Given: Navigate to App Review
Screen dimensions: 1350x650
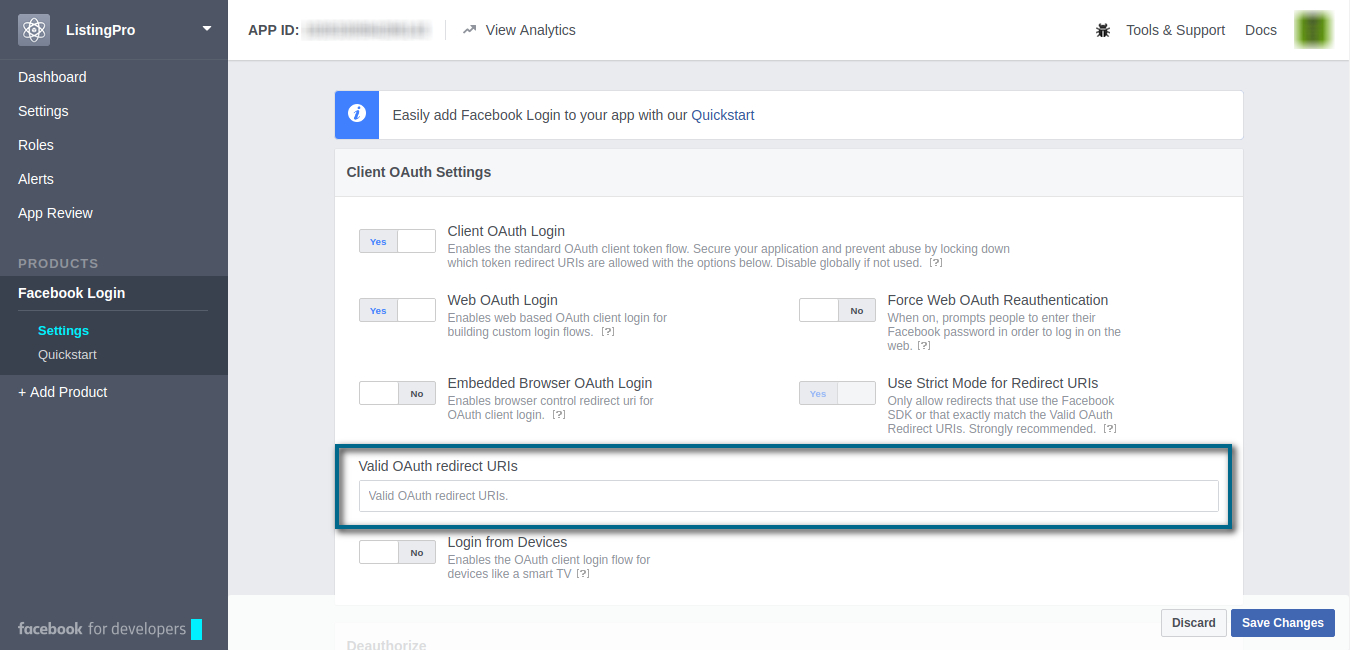Looking at the screenshot, I should (x=55, y=213).
